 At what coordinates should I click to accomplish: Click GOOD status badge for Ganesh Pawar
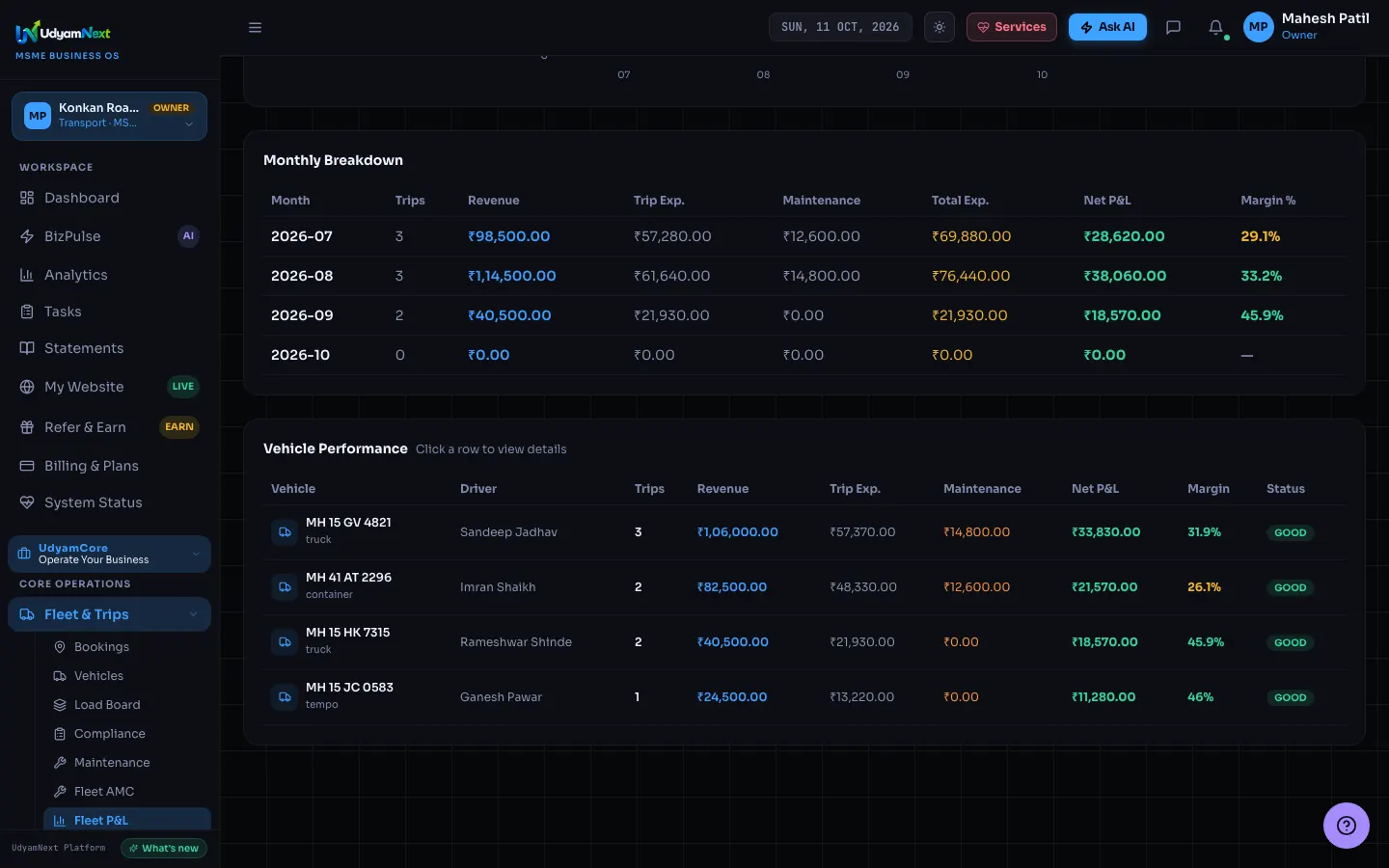coord(1290,697)
